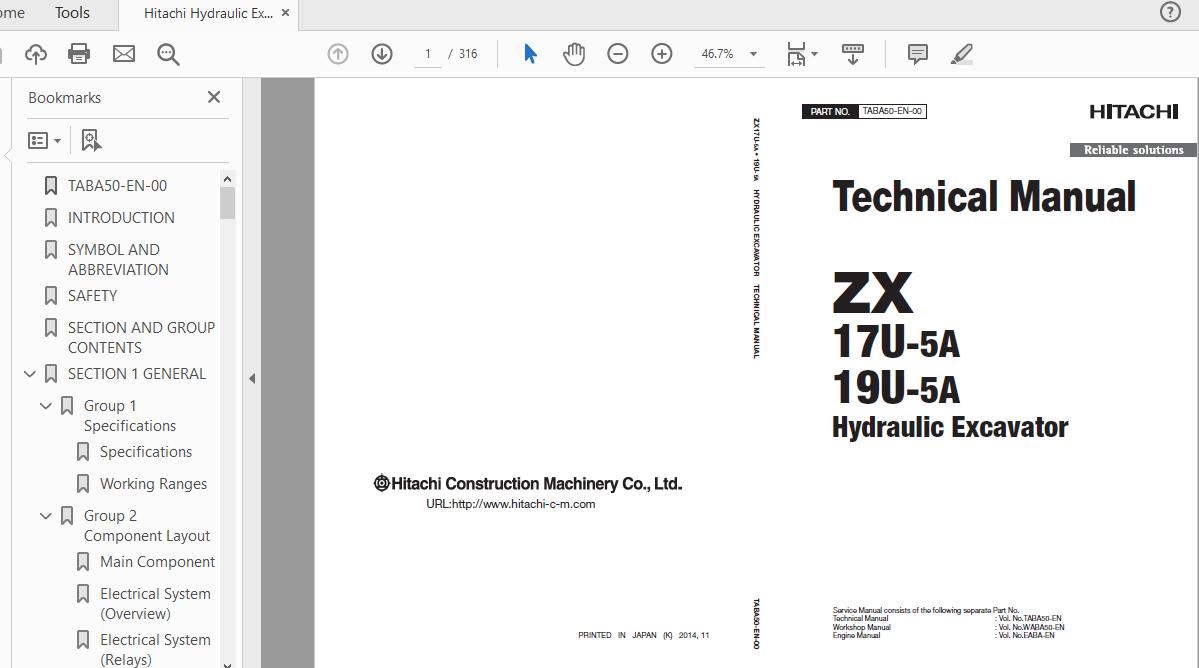Screen dimensions: 1199x668
Task: Click the page number input field
Action: tap(428, 54)
